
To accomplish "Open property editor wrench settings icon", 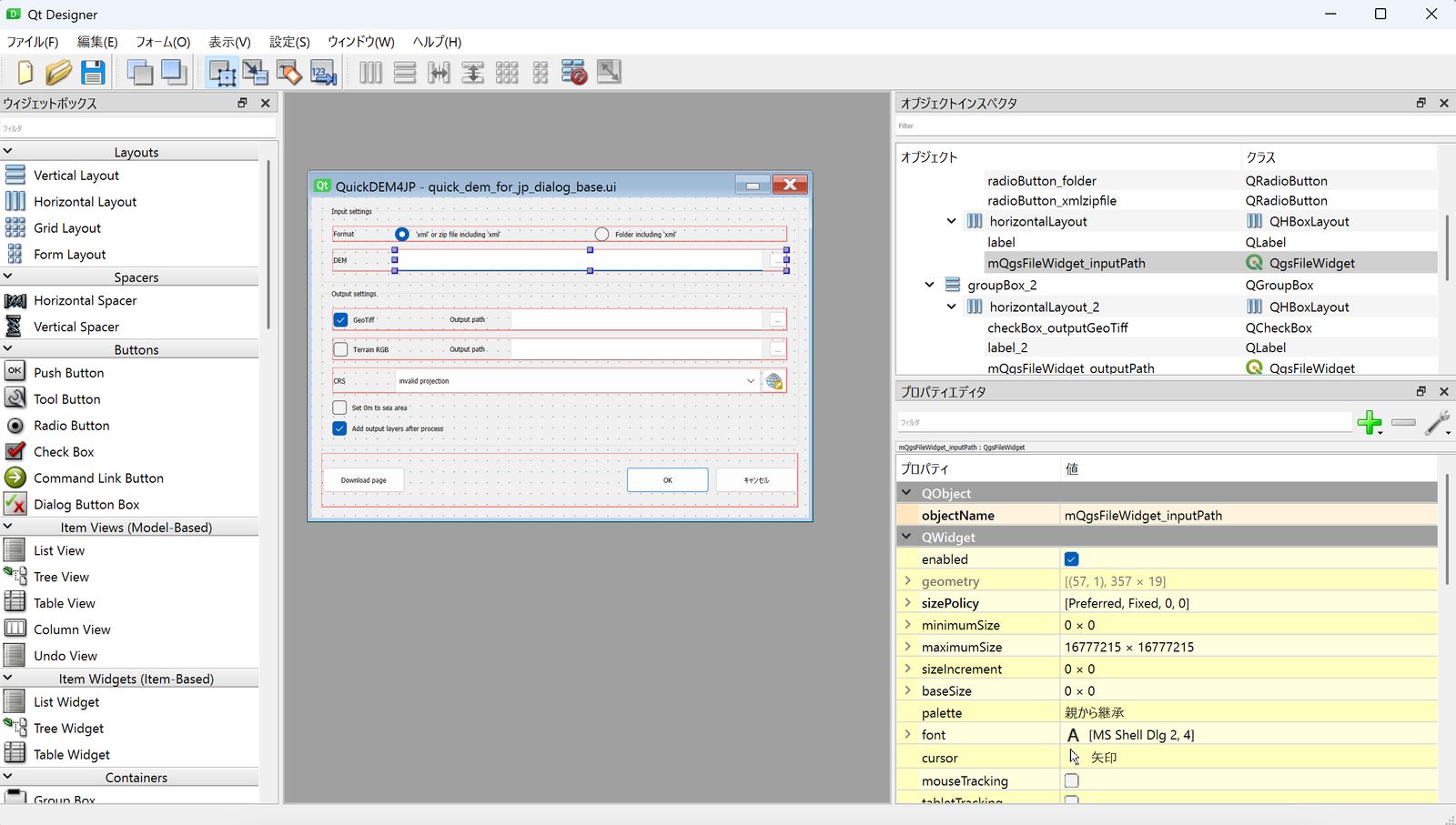I will click(x=1438, y=422).
